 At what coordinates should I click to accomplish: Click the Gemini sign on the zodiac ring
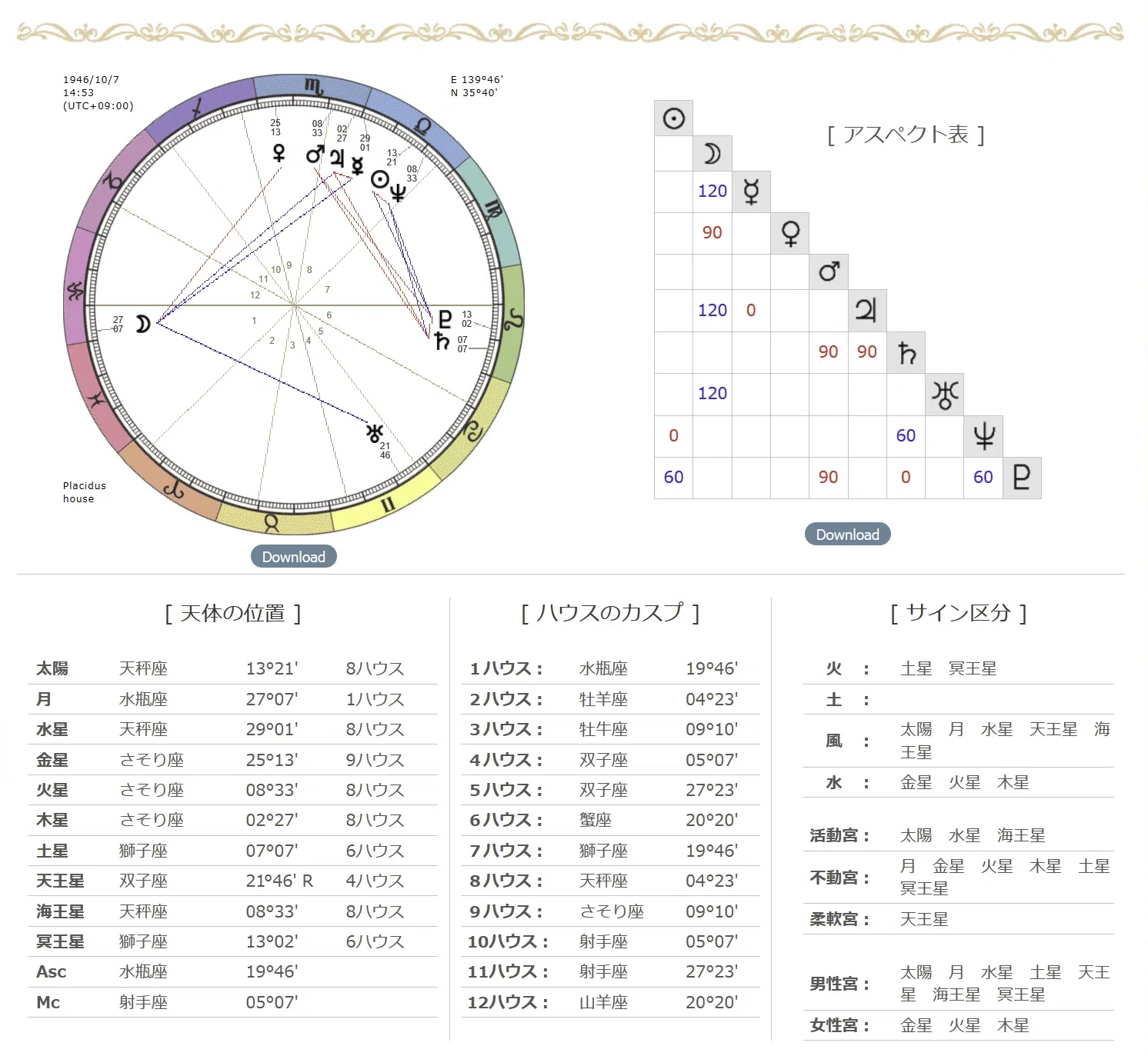(x=389, y=505)
